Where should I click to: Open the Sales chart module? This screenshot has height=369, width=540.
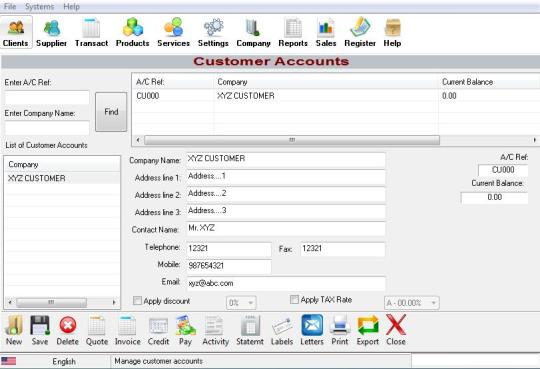coord(326,32)
